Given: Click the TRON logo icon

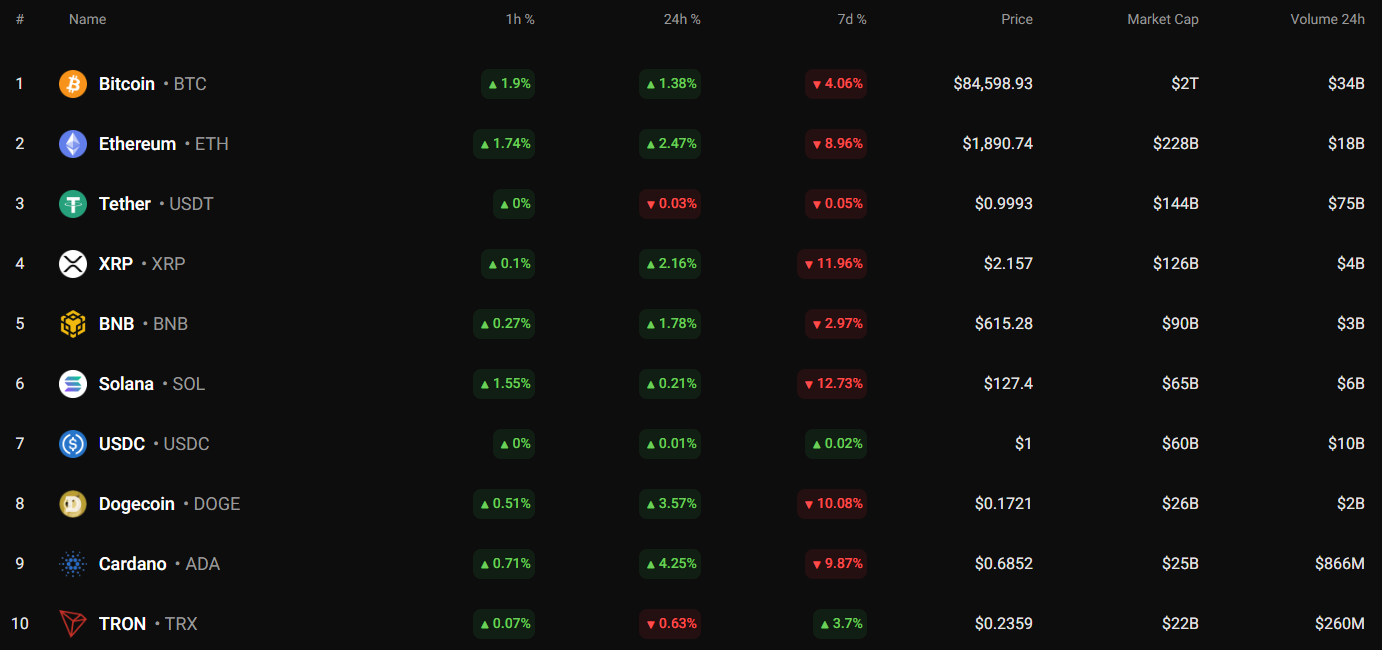Looking at the screenshot, I should [x=73, y=624].
